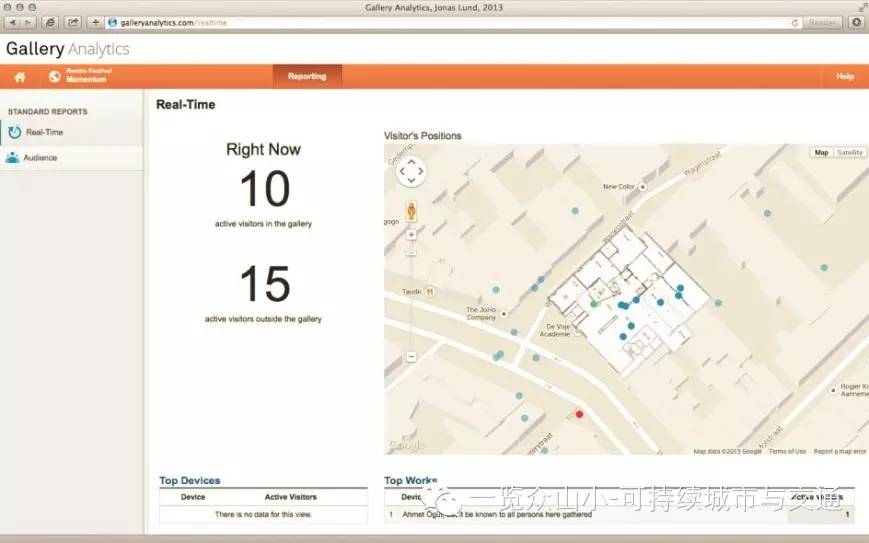Click the Google logo on map

point(406,445)
